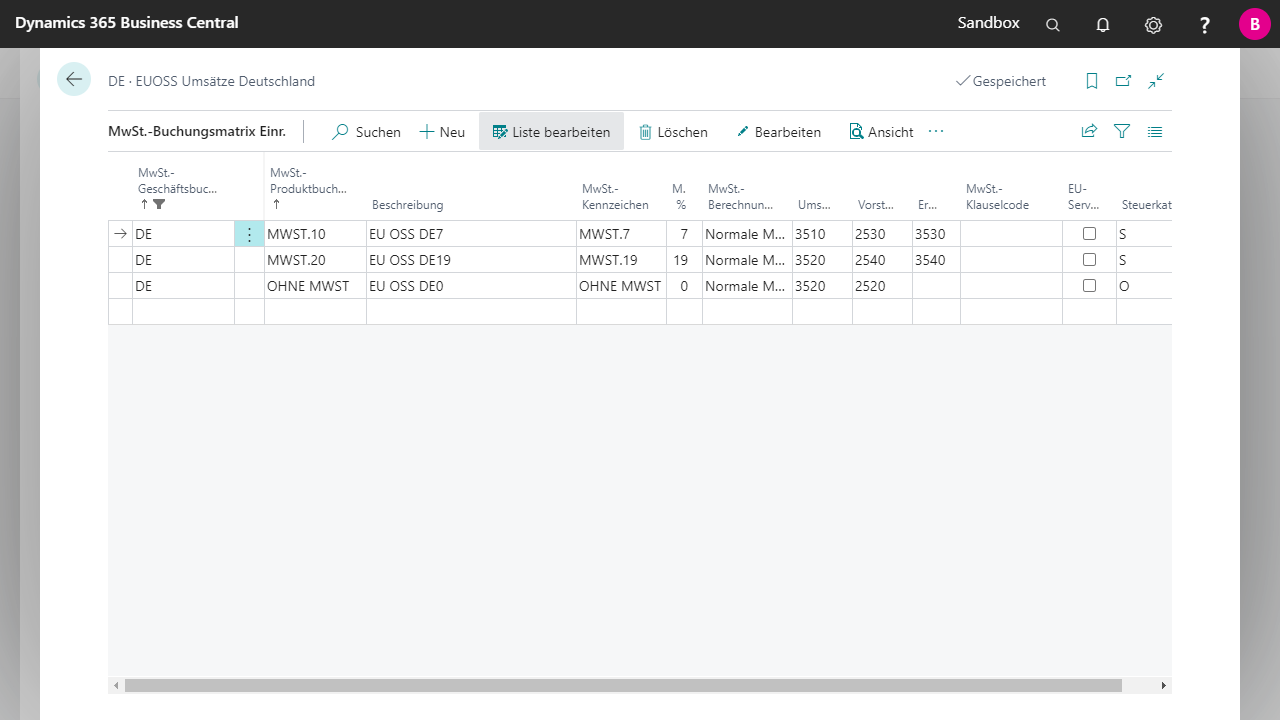This screenshot has width=1280, height=720.
Task: Sort by MwSt.-Produktbuchungsgruppe column header
Action: pyautogui.click(x=309, y=188)
